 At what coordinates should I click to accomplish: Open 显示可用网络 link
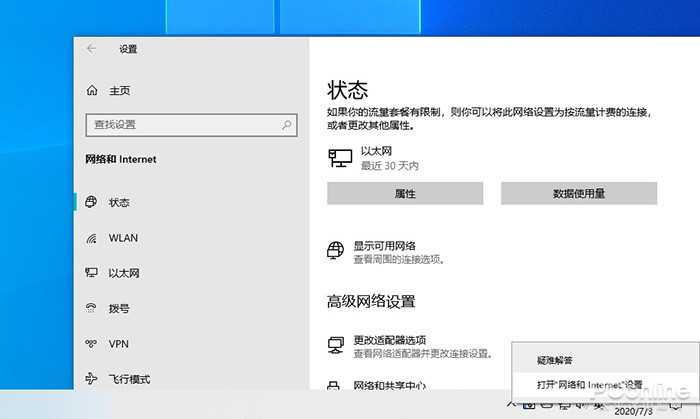[x=384, y=246]
